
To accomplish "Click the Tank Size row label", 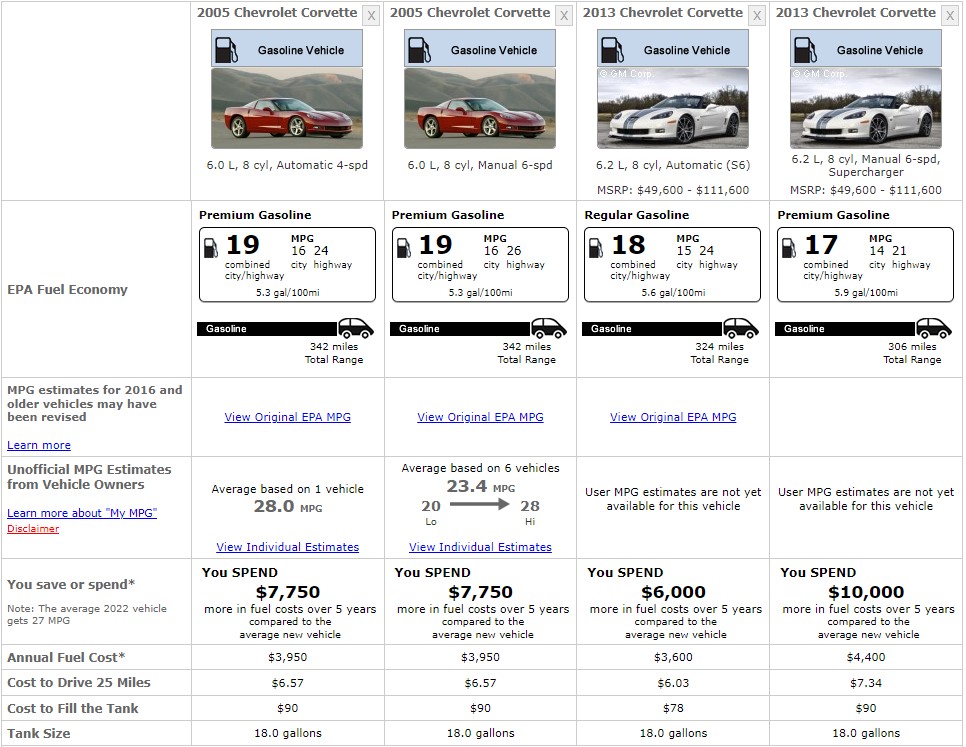I will click(39, 733).
